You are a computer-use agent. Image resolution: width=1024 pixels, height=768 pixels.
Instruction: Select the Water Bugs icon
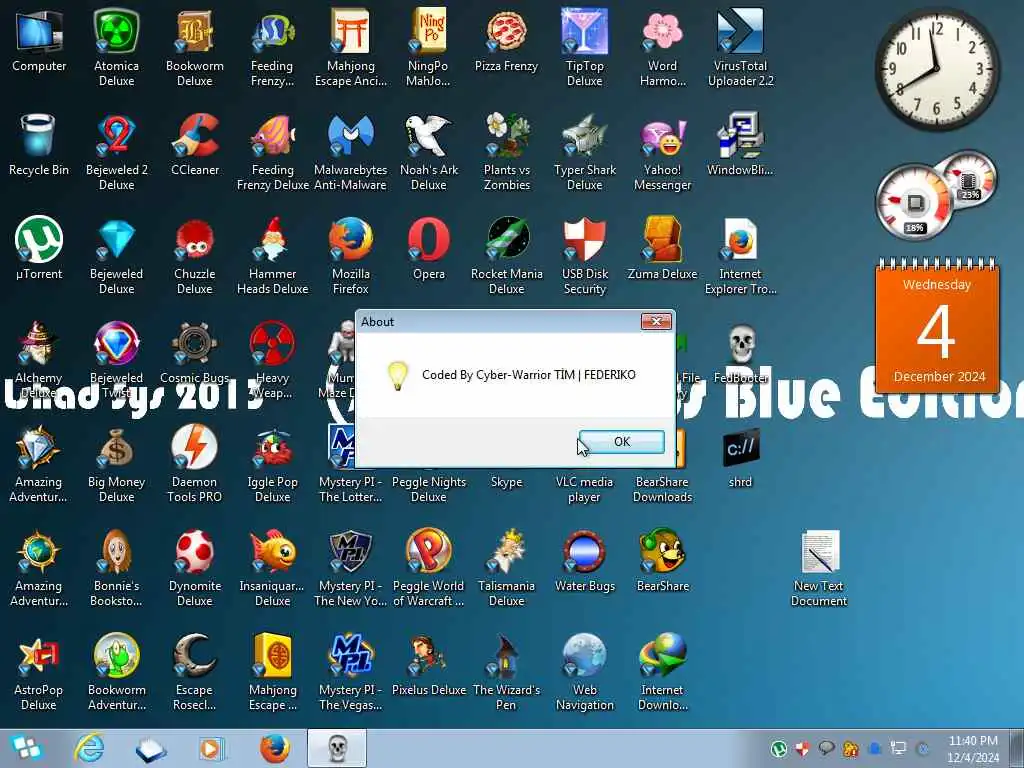click(584, 560)
